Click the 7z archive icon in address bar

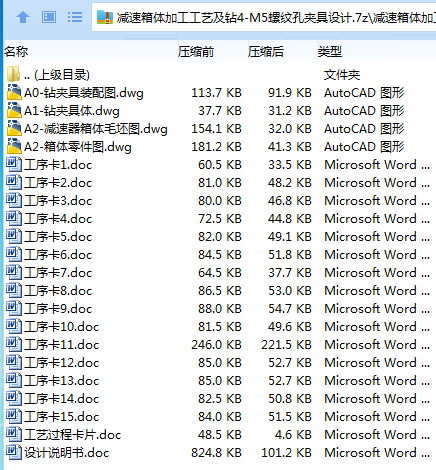tap(105, 17)
